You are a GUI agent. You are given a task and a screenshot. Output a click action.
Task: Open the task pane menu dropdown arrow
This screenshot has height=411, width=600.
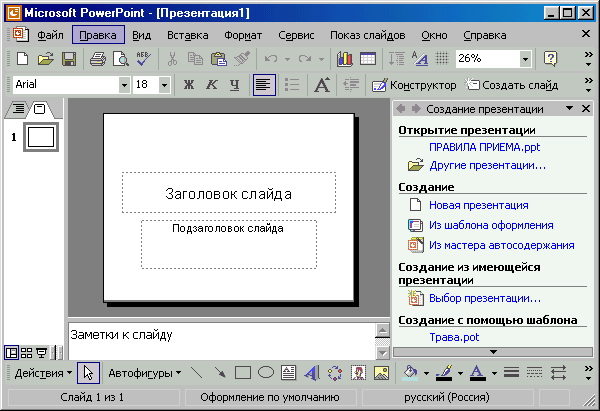click(x=569, y=109)
